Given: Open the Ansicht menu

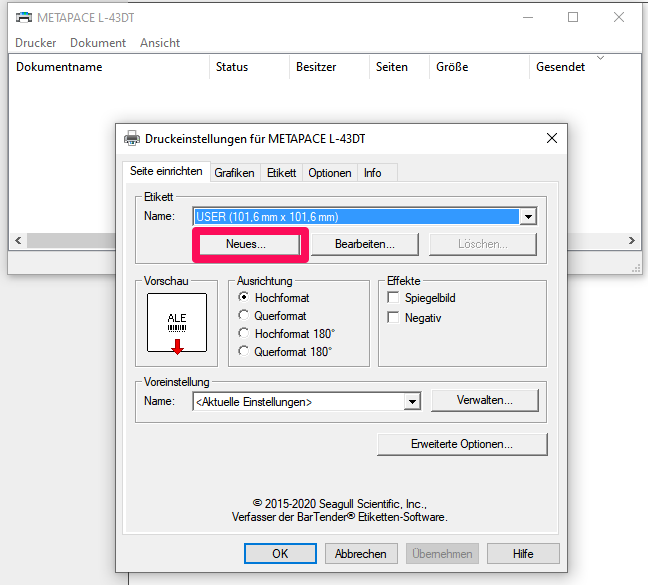Looking at the screenshot, I should [160, 43].
